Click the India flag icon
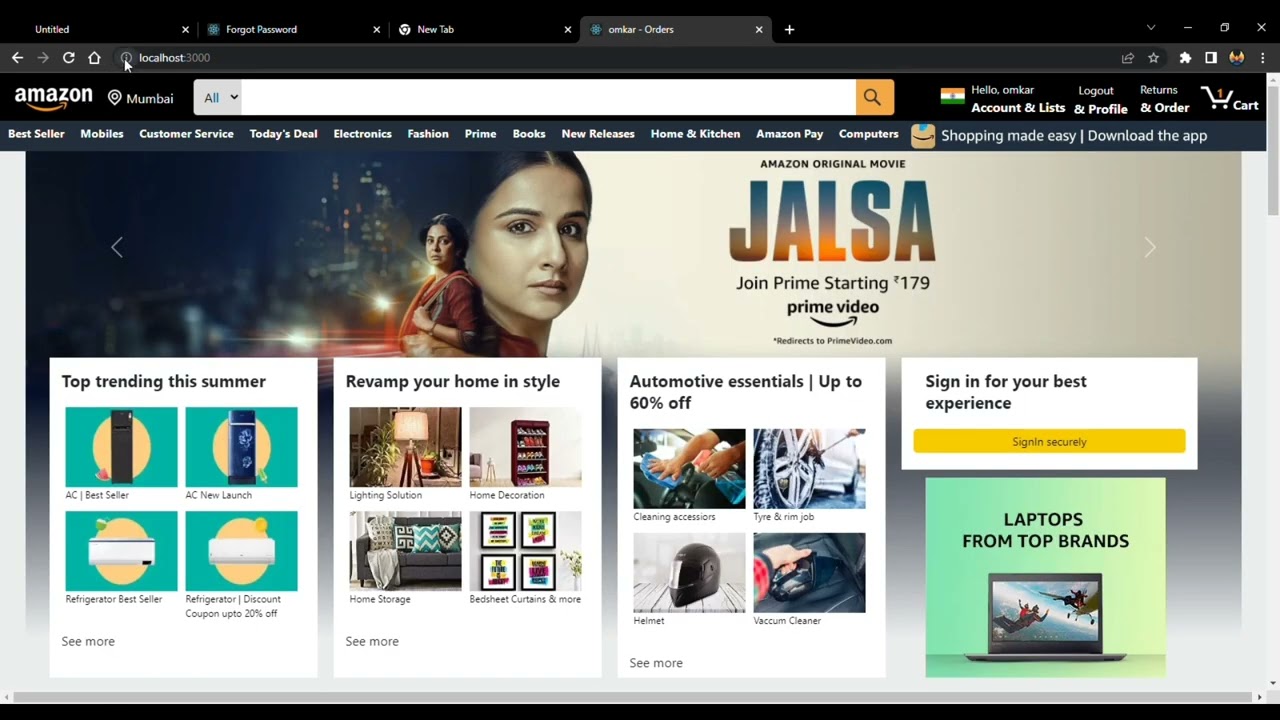 [x=953, y=96]
